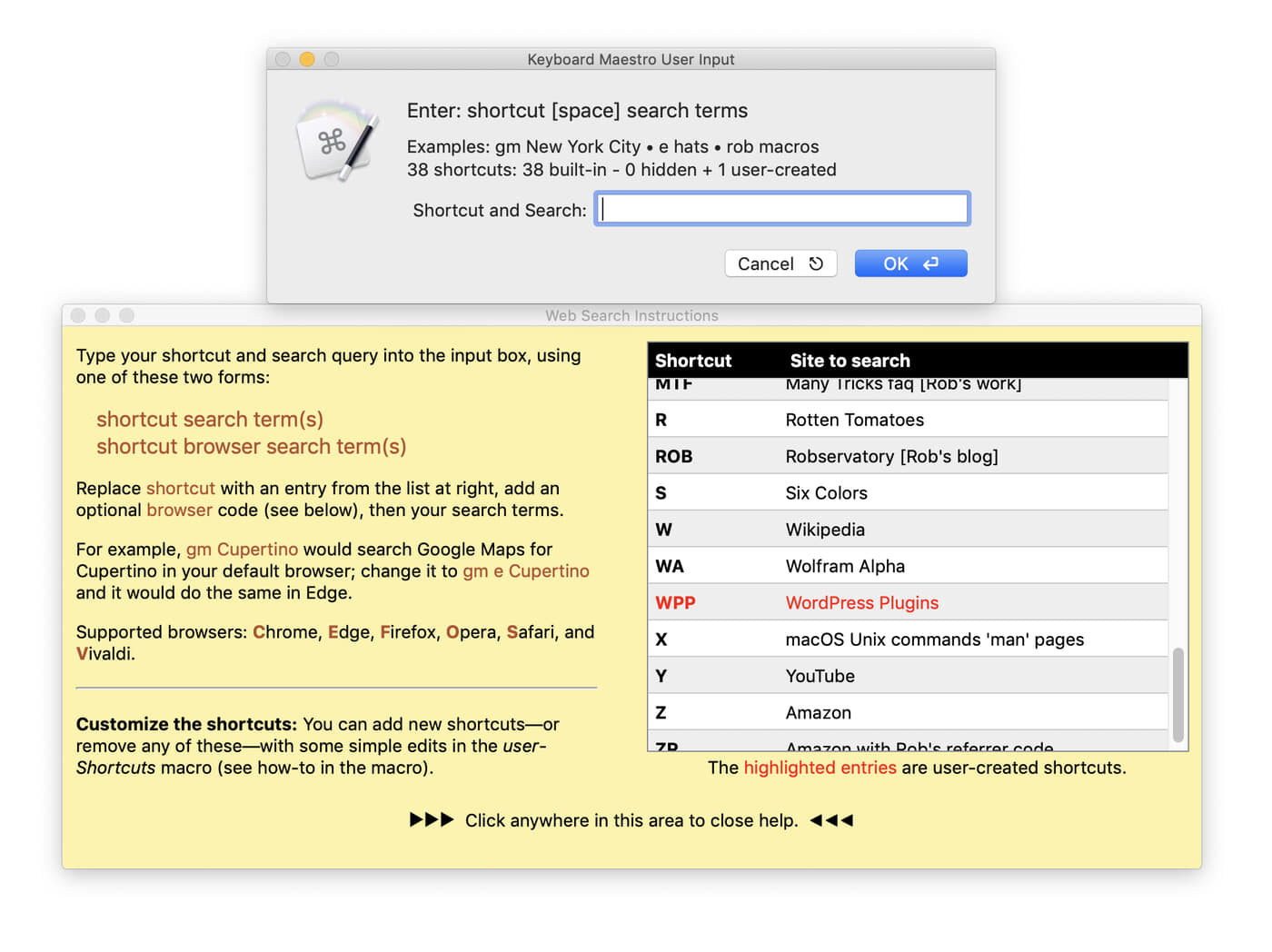Select the Rotten Tomatoes row

[908, 420]
